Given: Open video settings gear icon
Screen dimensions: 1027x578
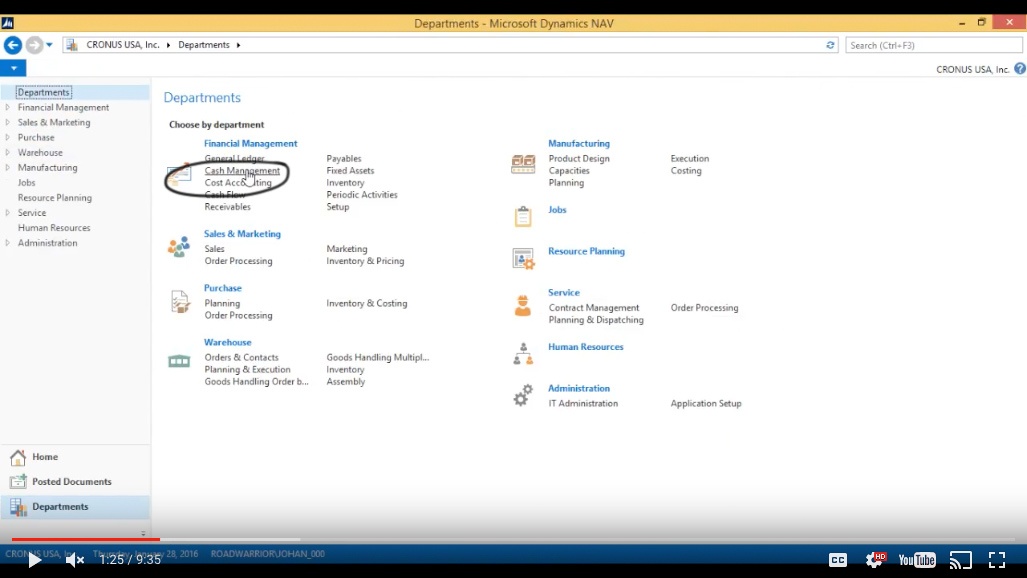Looking at the screenshot, I should pyautogui.click(x=875, y=559).
